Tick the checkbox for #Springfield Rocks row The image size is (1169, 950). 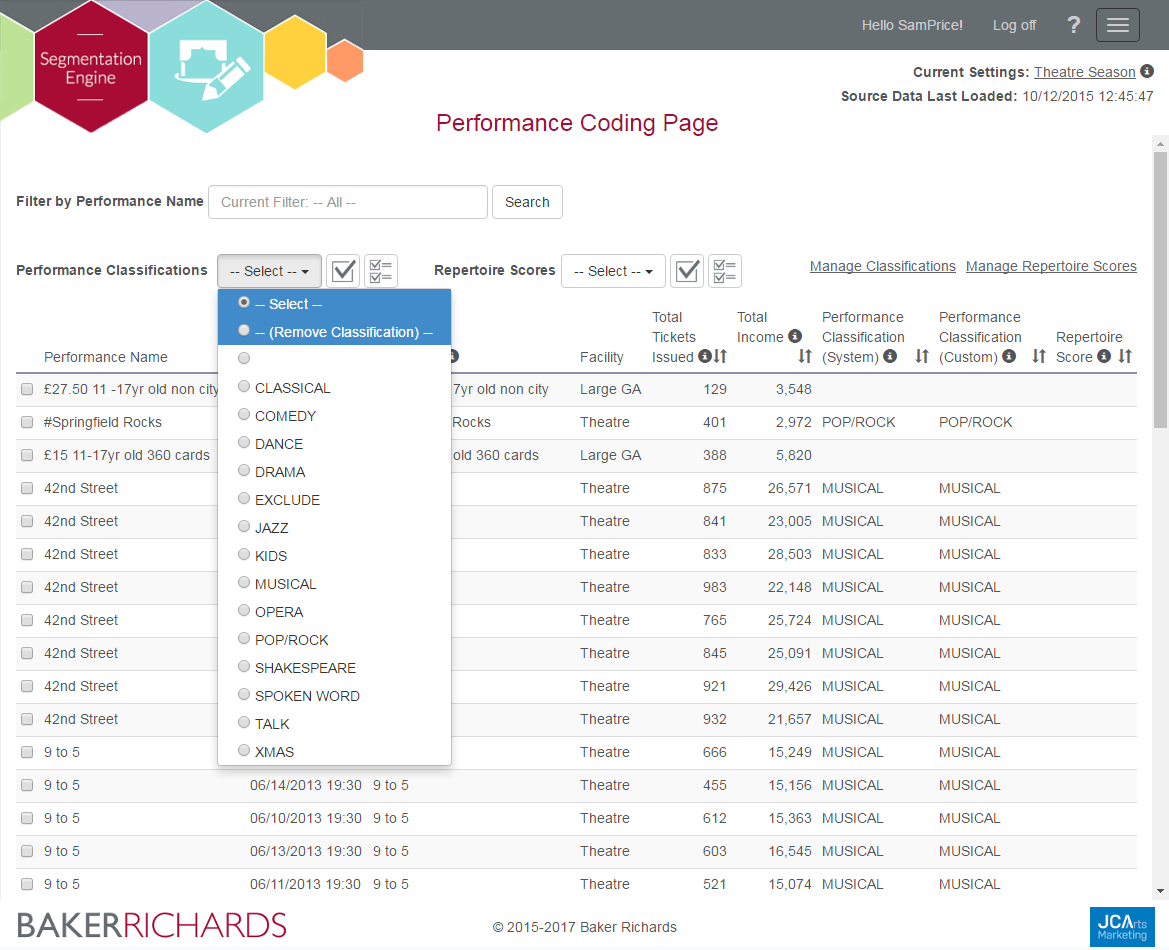coord(27,422)
